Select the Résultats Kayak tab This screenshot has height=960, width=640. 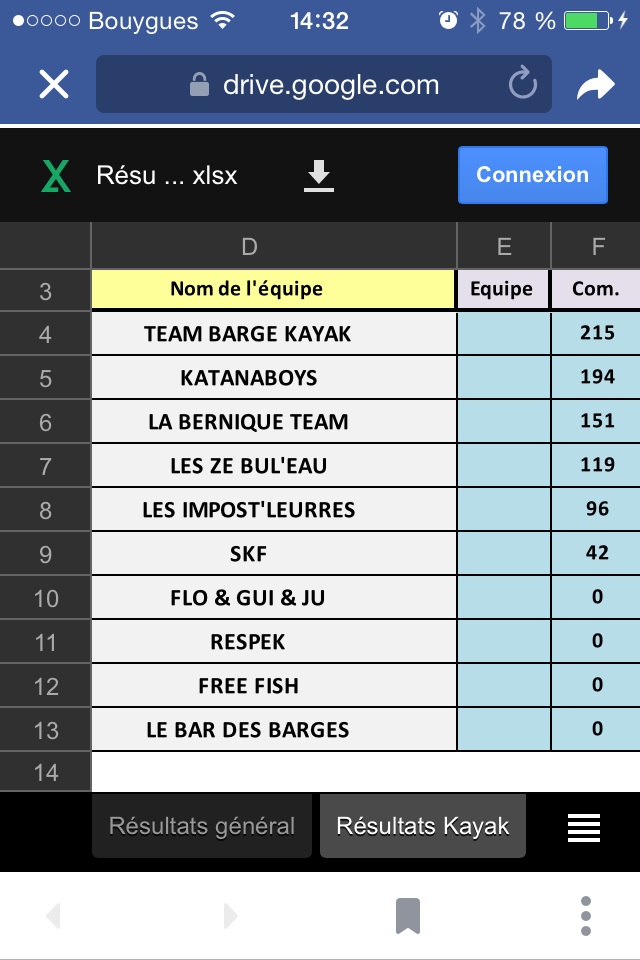coord(423,827)
